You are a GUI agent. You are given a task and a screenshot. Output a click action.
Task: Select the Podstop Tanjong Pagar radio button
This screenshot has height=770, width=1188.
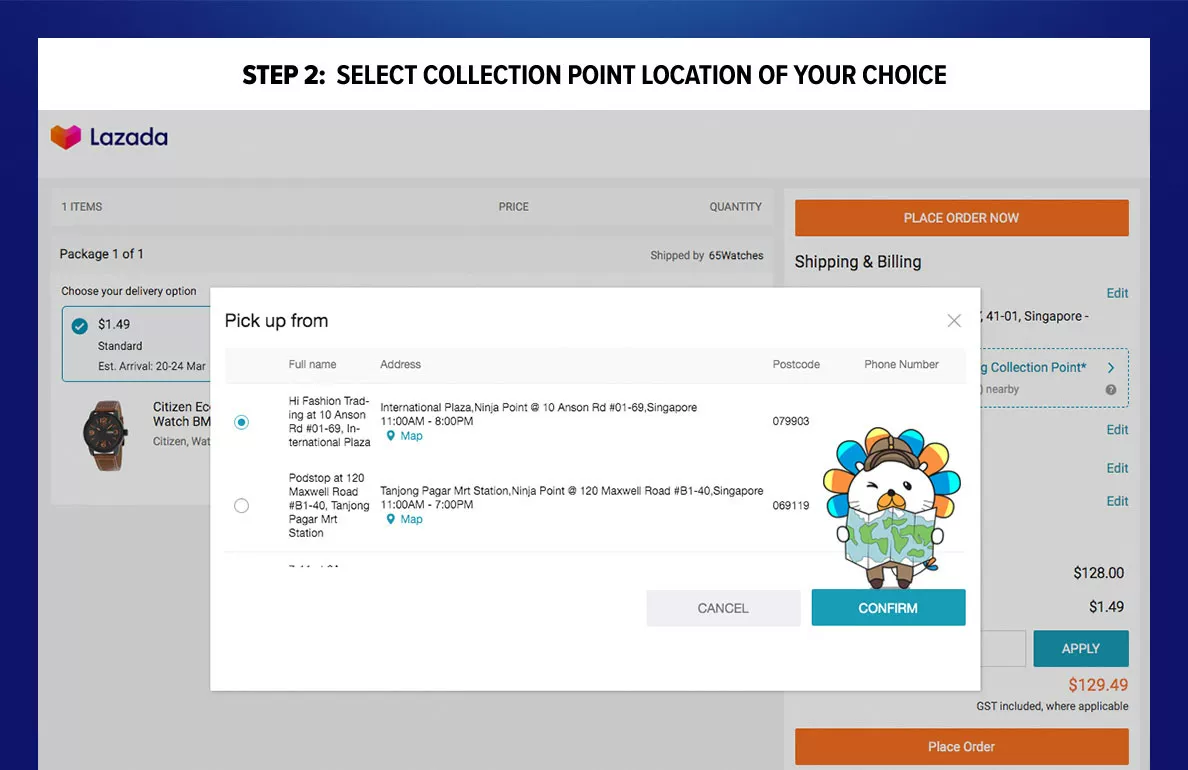(x=241, y=505)
